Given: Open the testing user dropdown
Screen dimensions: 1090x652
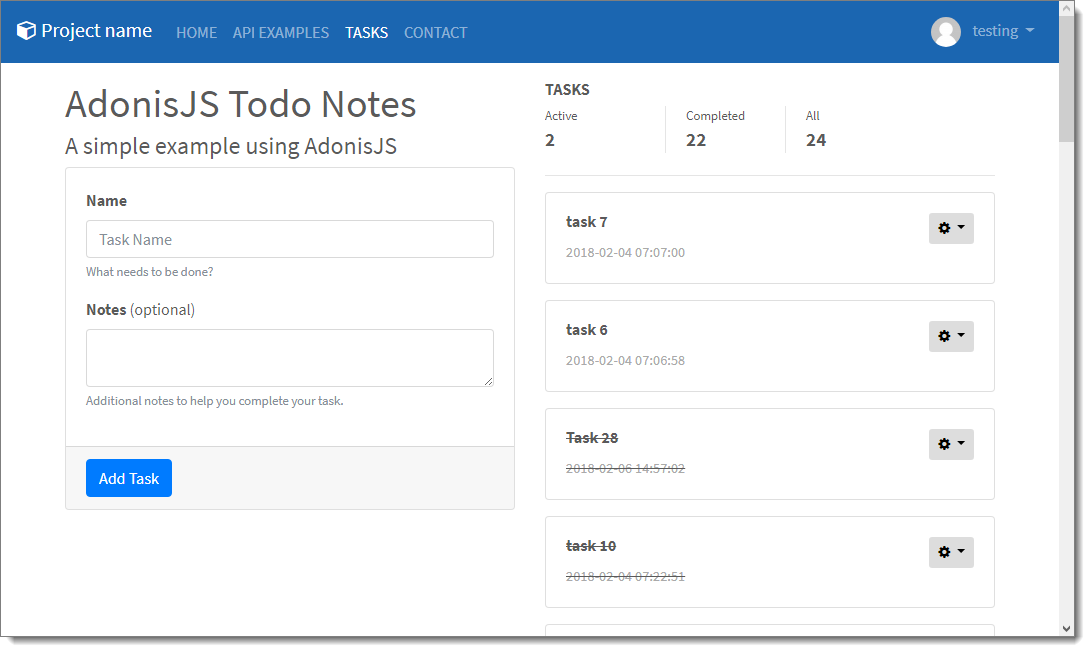Looking at the screenshot, I should [x=1003, y=31].
